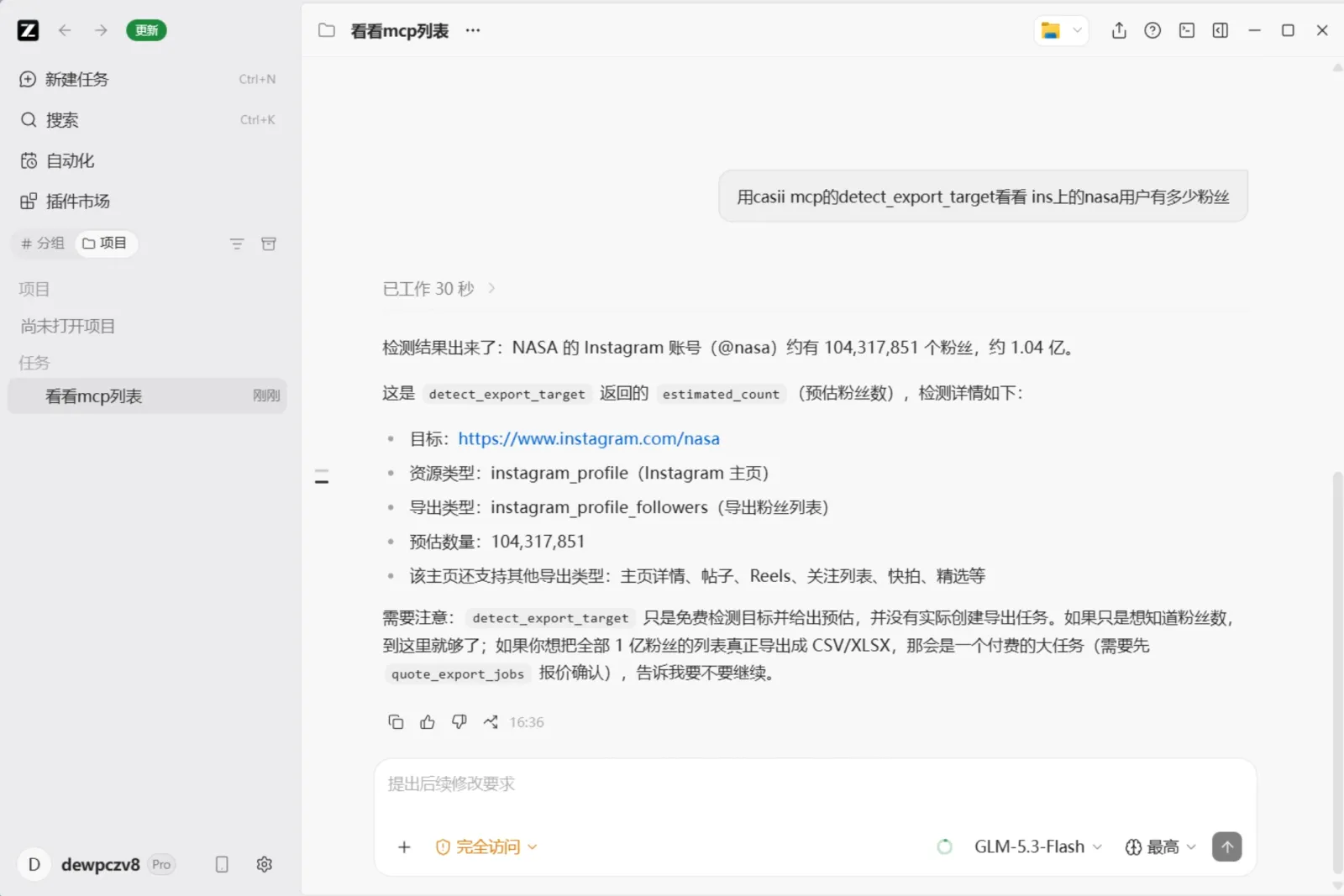Open help question-mark icon
The height and width of the screenshot is (896, 1344).
pyautogui.click(x=1152, y=31)
